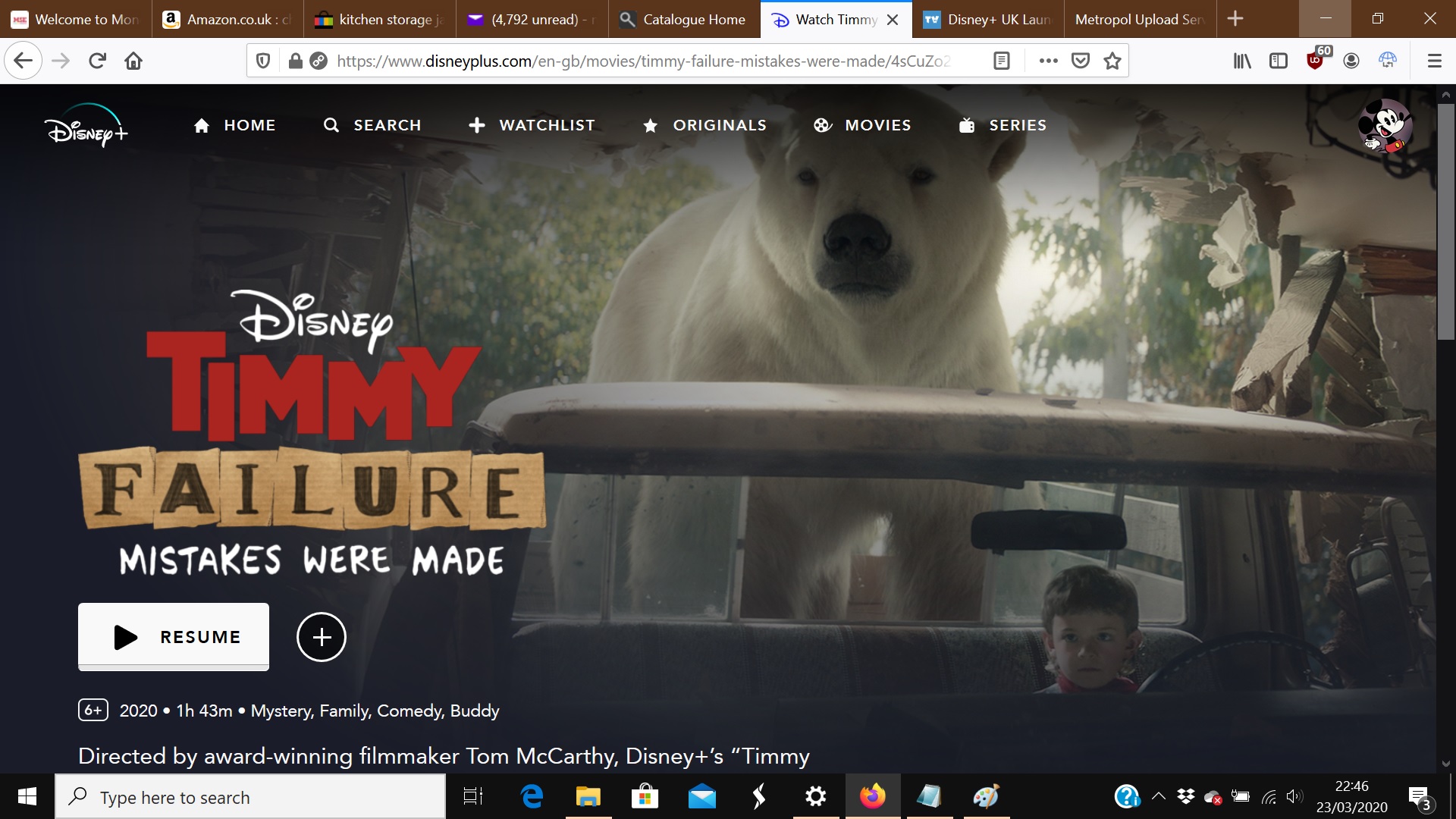Screen dimensions: 1456x819
Task: Close the 'Watch Timmy' tab
Action: pyautogui.click(x=893, y=20)
